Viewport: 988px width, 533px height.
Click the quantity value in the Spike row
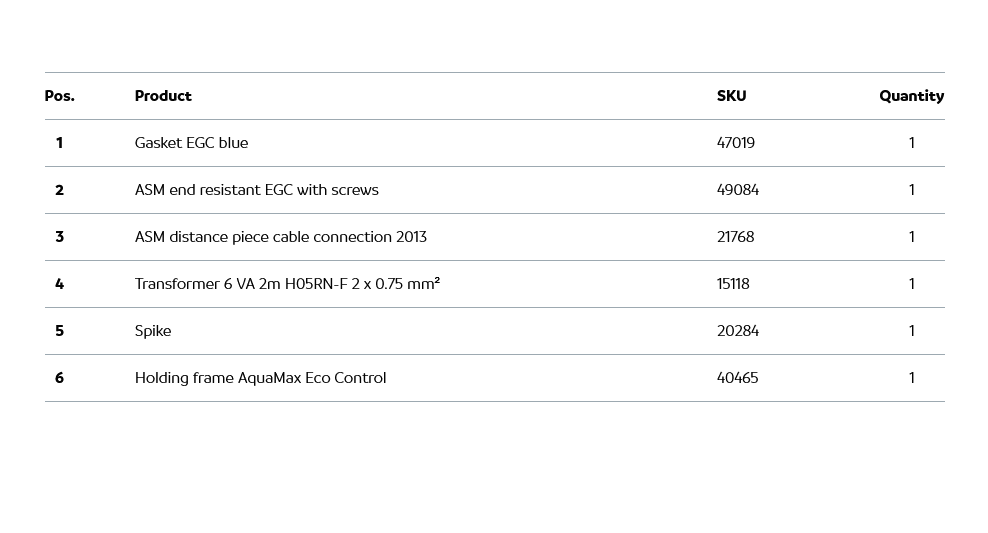911,331
